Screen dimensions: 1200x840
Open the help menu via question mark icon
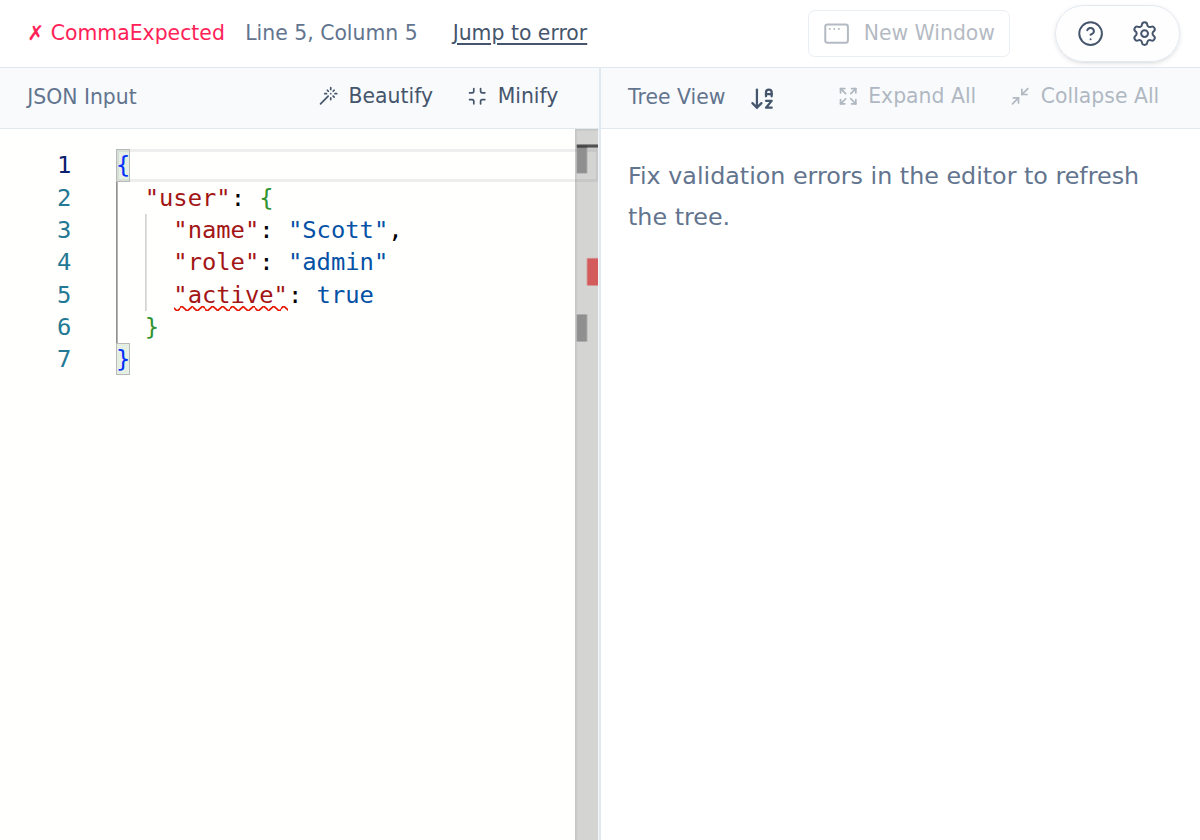click(x=1089, y=33)
